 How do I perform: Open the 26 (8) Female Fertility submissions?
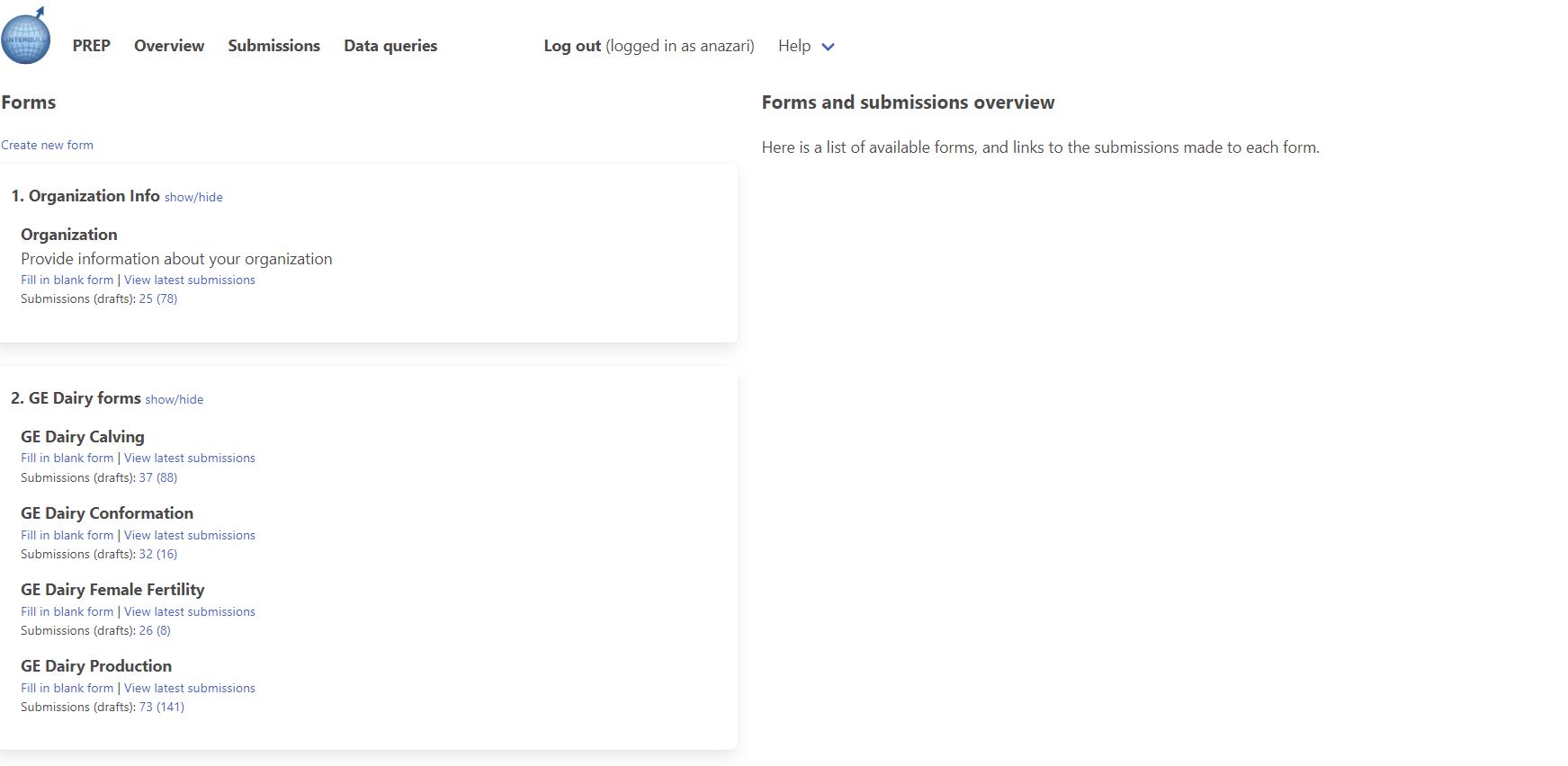pos(155,630)
